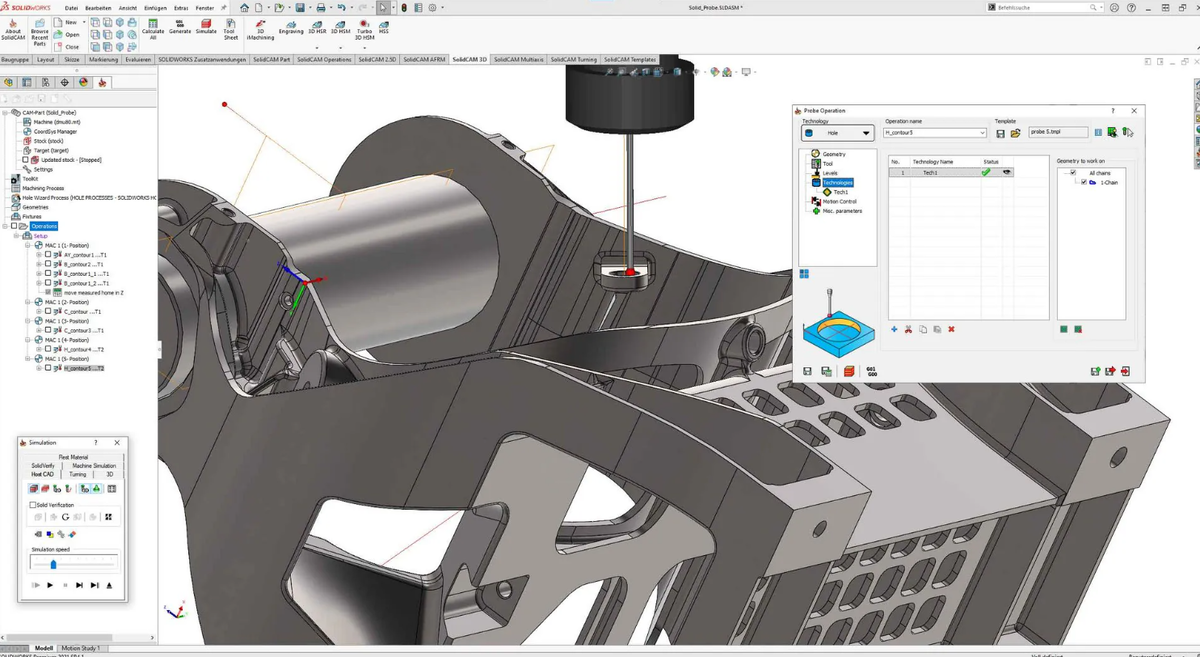Open the Einfügen menu
The width and height of the screenshot is (1200, 657).
point(155,7)
